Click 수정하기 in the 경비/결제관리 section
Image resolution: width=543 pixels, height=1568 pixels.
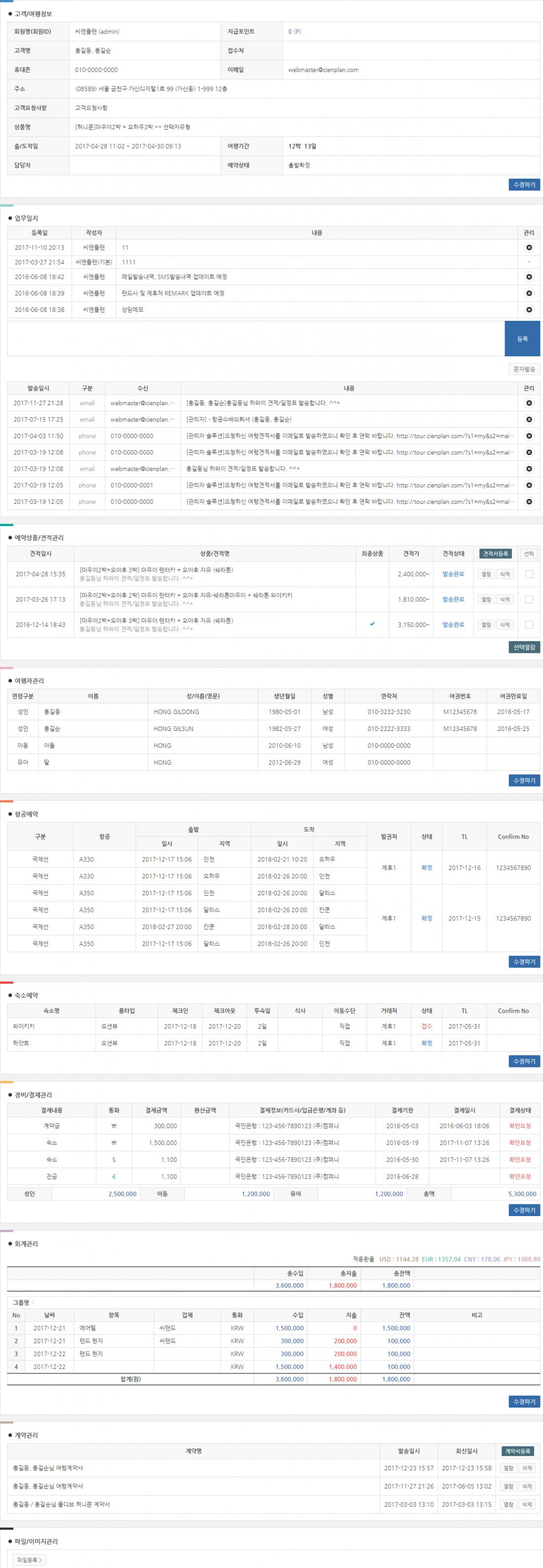(x=524, y=1210)
